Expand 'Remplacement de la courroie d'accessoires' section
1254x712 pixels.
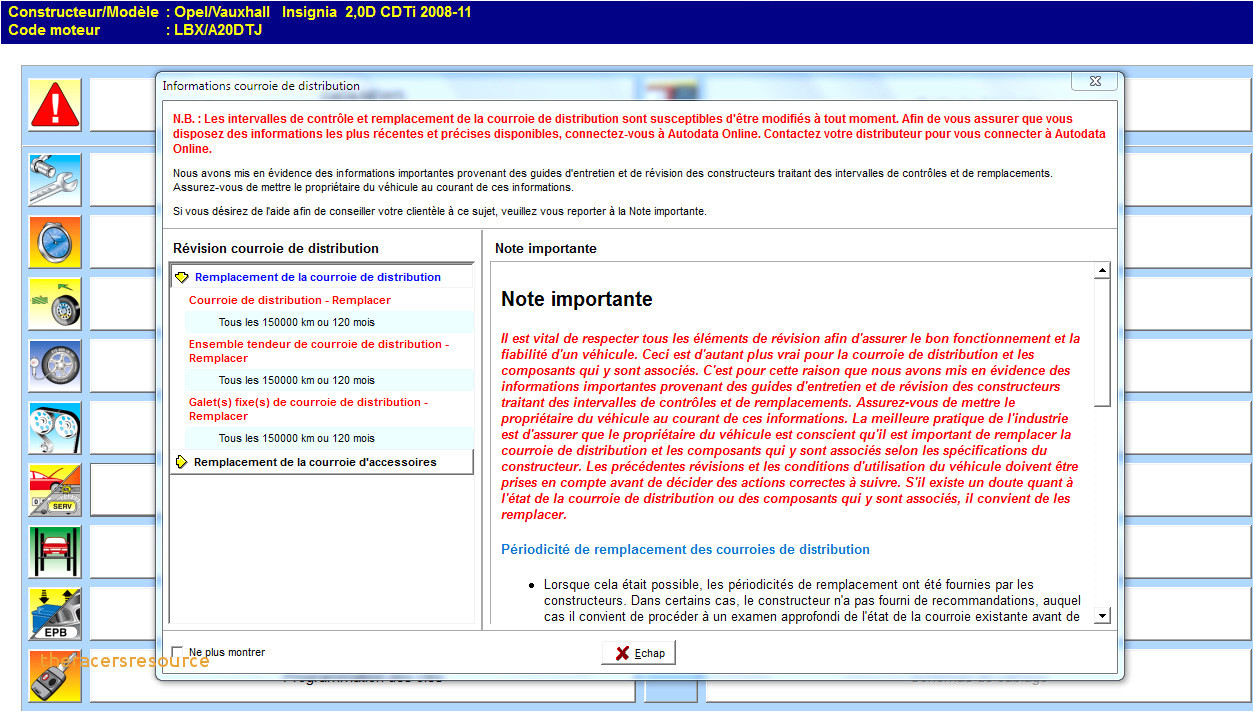point(182,462)
